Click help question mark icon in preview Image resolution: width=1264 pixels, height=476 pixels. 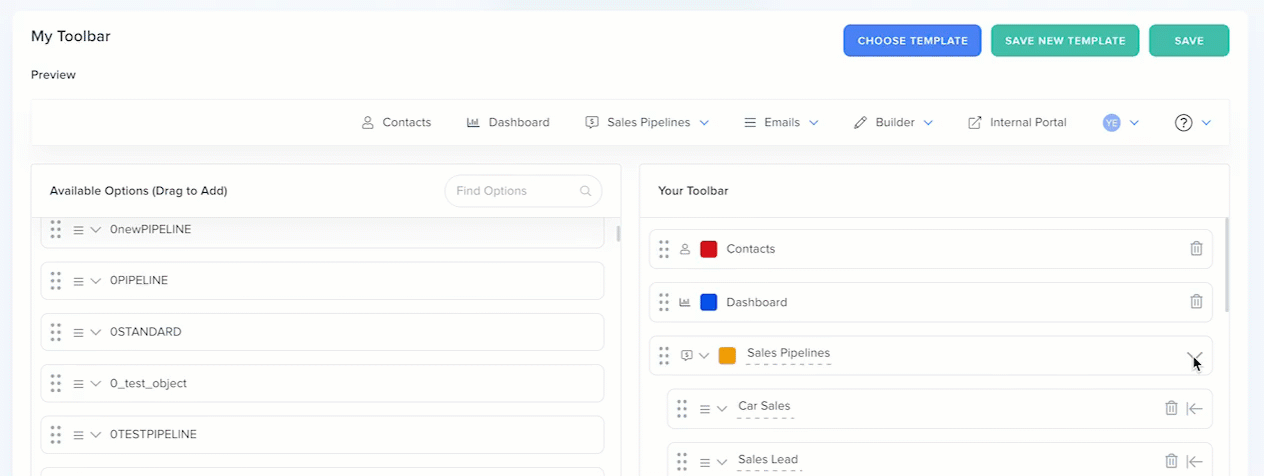[x=1184, y=123]
